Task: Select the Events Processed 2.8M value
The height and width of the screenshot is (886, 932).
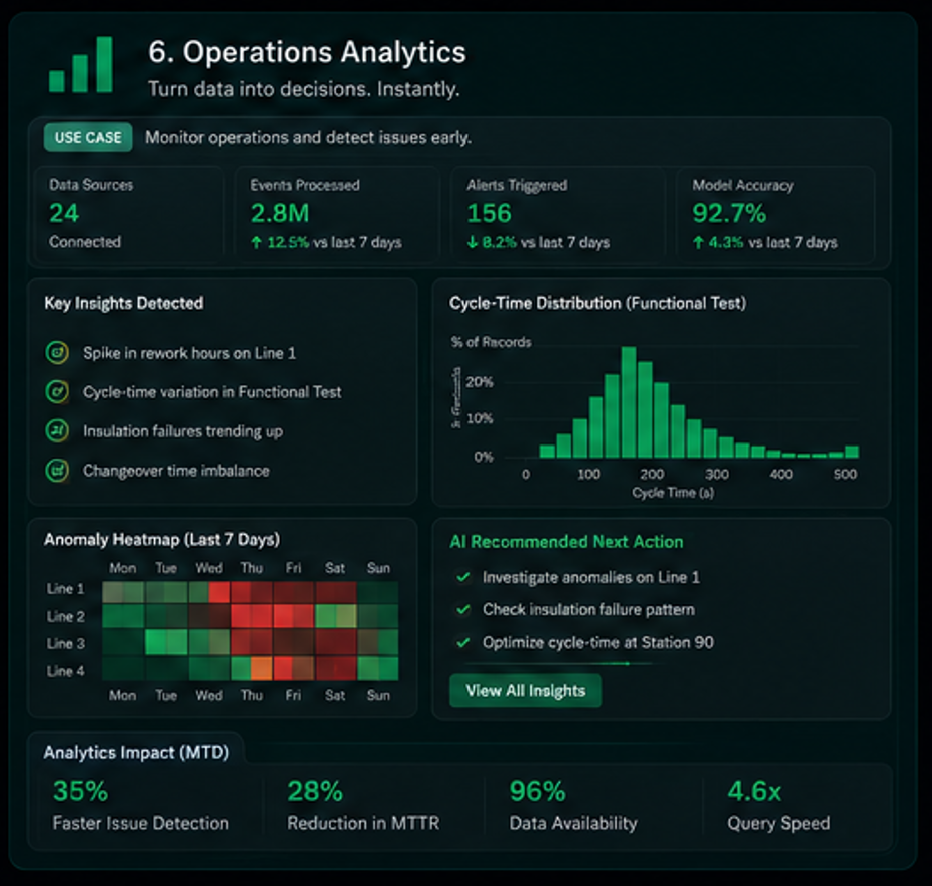Action: coord(280,213)
